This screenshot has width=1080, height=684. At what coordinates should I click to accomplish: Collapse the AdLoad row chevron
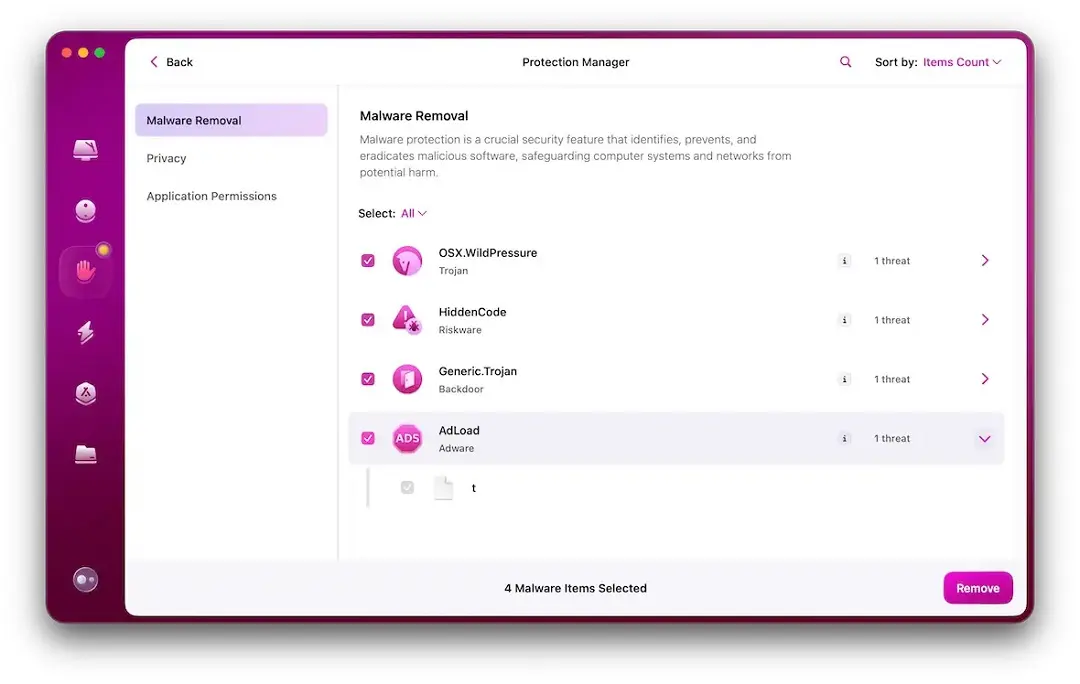(985, 439)
